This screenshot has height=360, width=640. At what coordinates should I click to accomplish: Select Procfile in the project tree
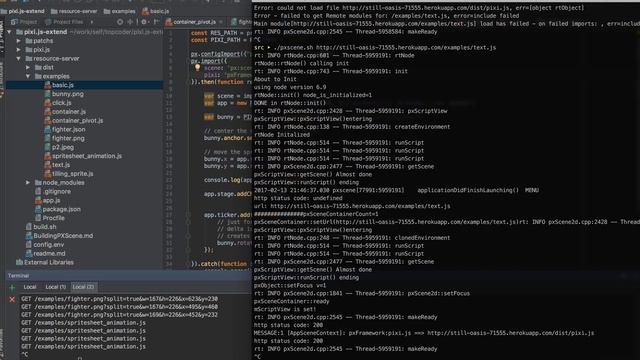coord(53,218)
